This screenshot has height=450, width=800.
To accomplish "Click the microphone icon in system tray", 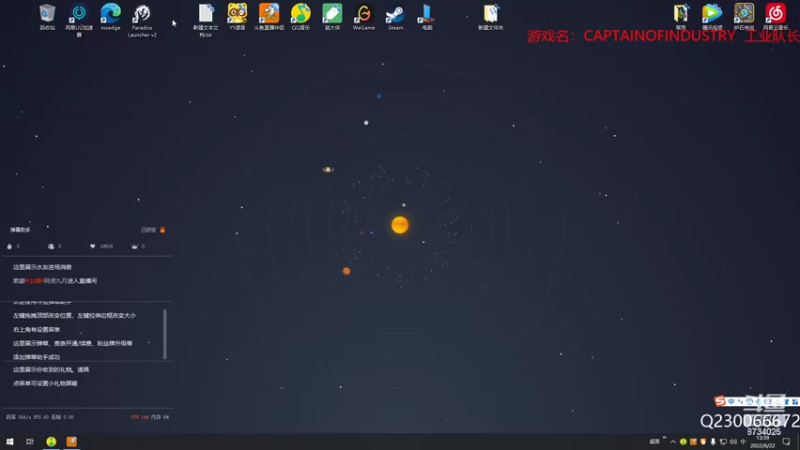I will coord(713,442).
